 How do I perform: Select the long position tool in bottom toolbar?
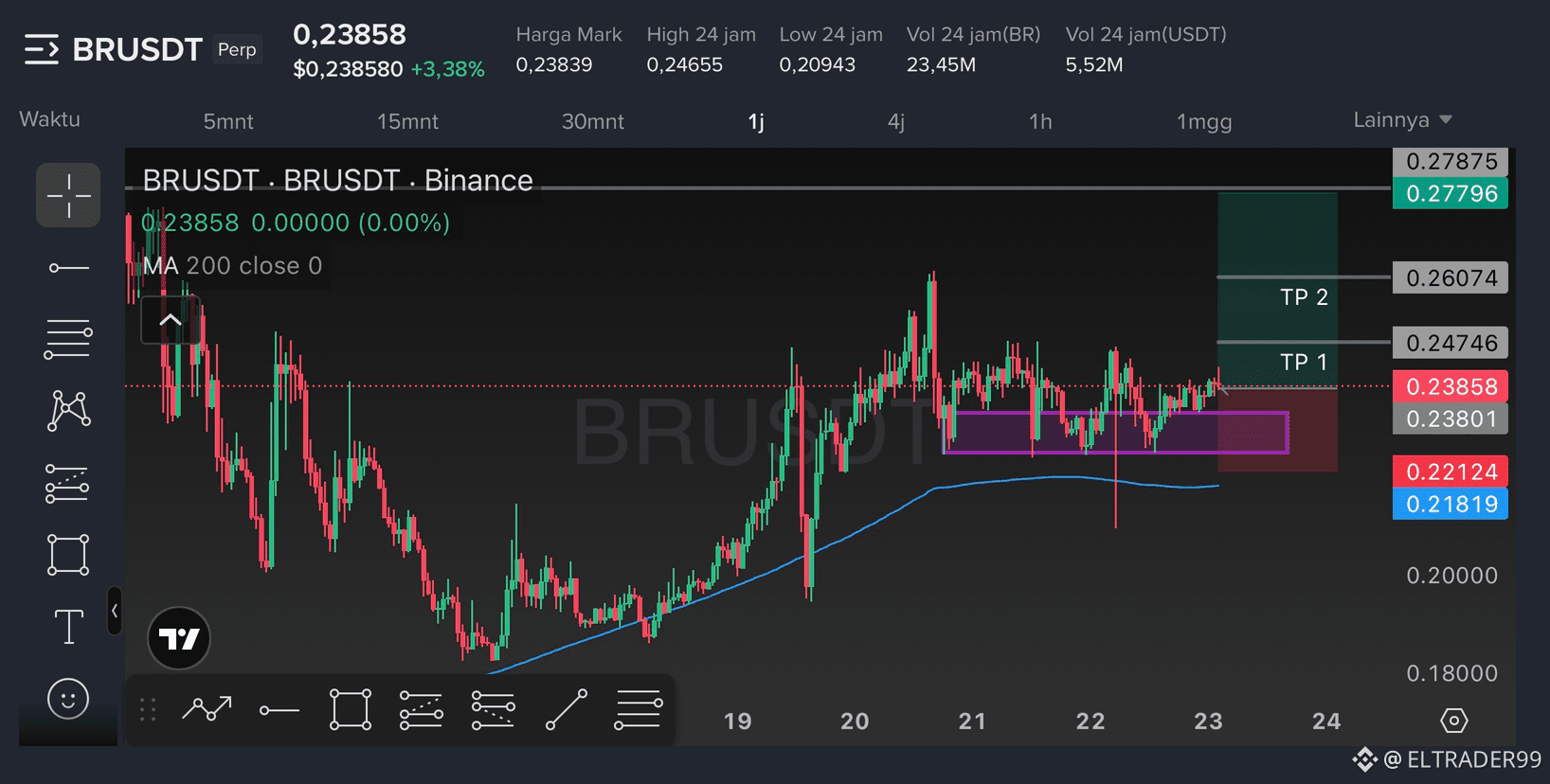tap(422, 709)
